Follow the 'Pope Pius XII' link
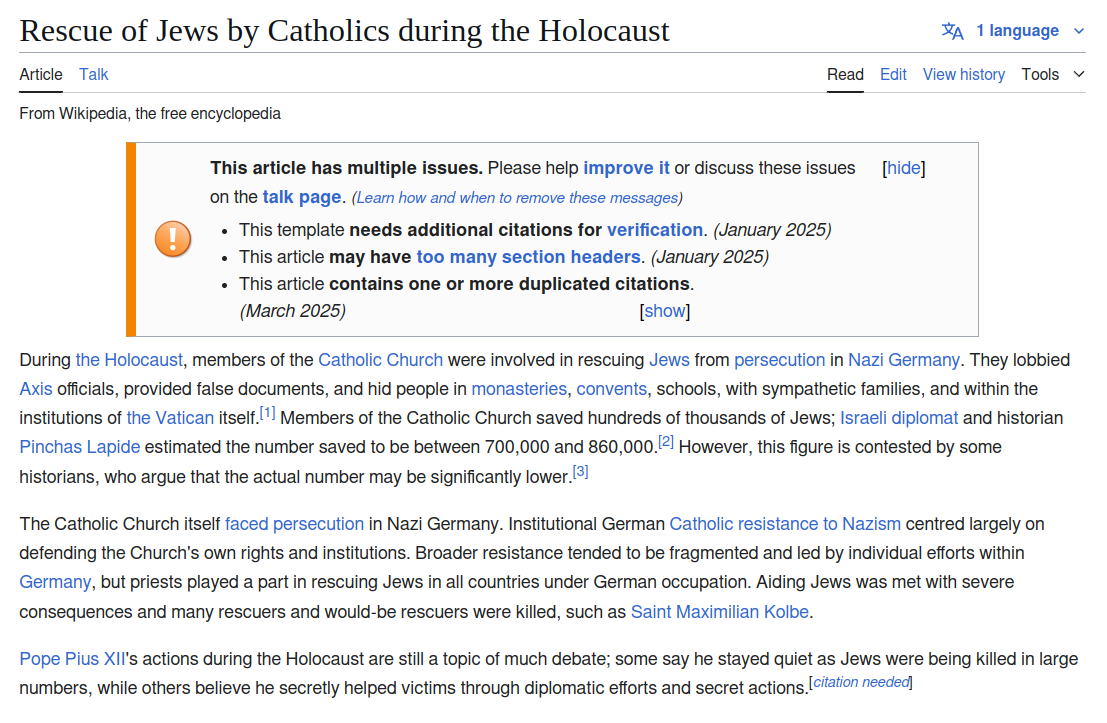 (x=72, y=659)
